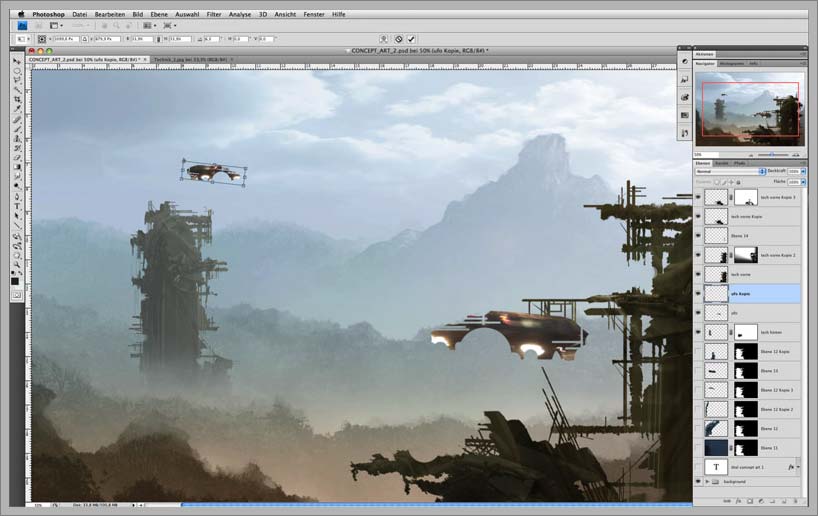This screenshot has width=818, height=516.
Task: Select the Polygonal Lasso tool
Action: point(17,80)
